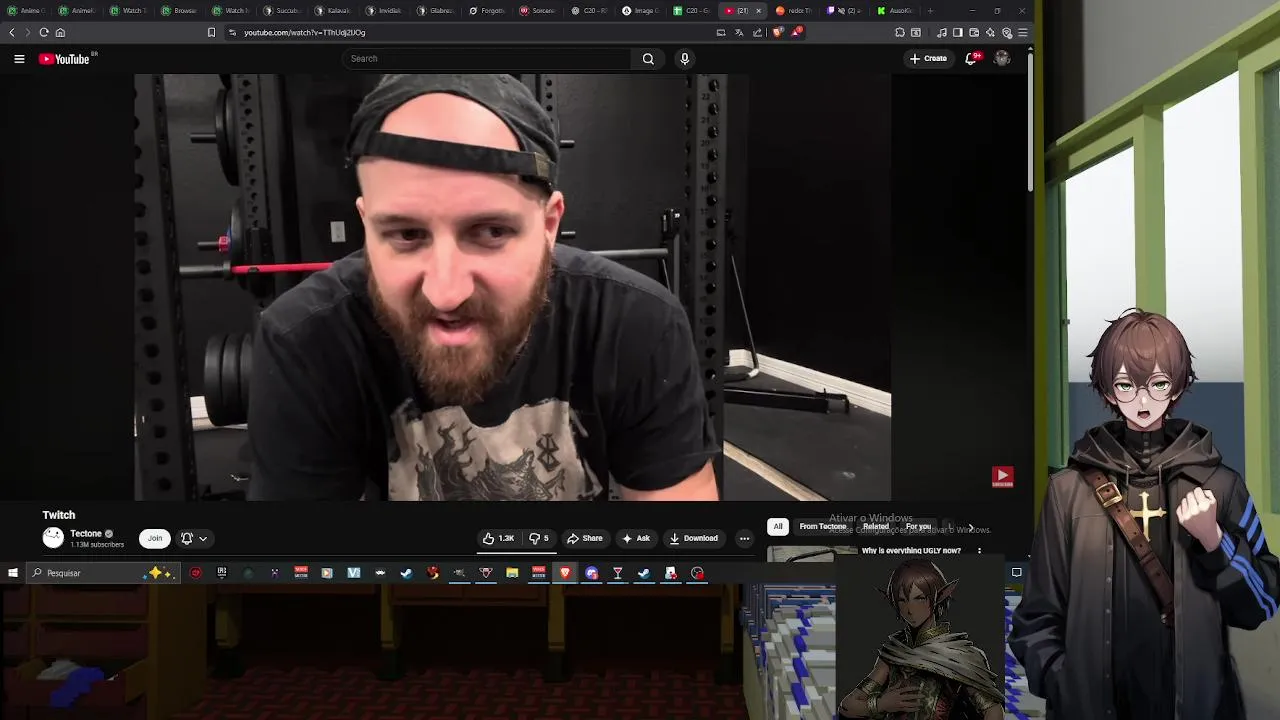Click the '1.13M subscribers' text
The image size is (1280, 720).
97,545
